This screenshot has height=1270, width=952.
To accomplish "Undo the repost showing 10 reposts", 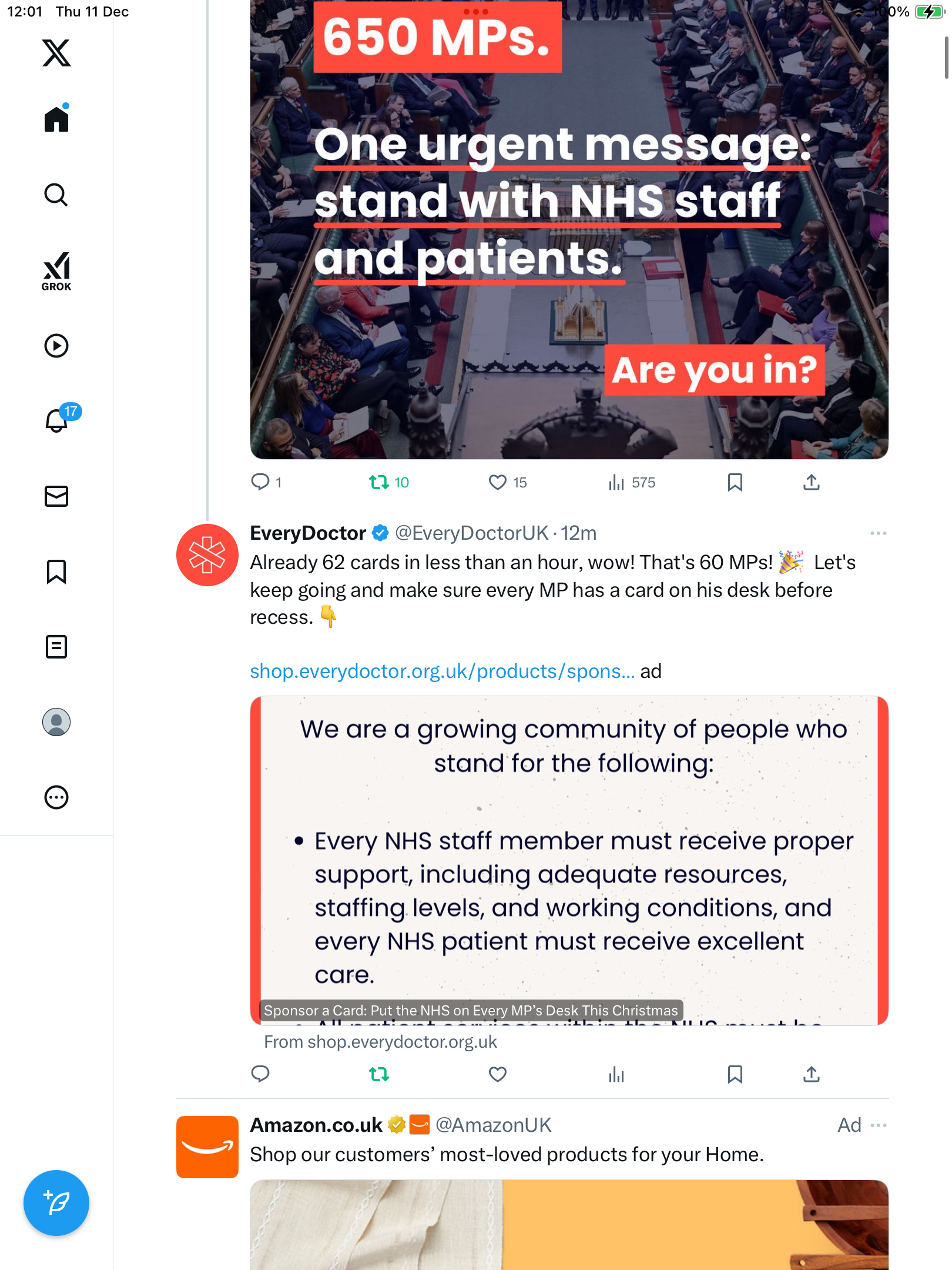I will (x=379, y=483).
